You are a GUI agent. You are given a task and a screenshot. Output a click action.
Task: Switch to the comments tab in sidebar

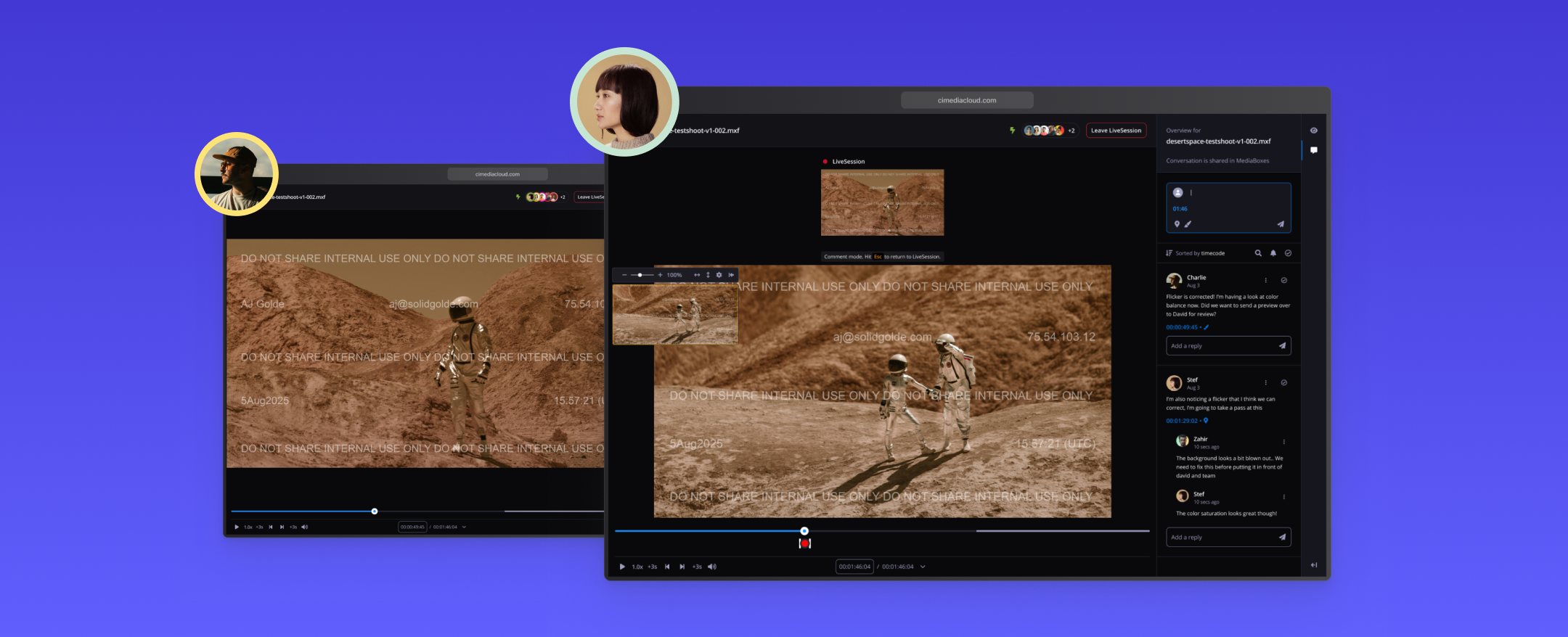click(x=1314, y=150)
